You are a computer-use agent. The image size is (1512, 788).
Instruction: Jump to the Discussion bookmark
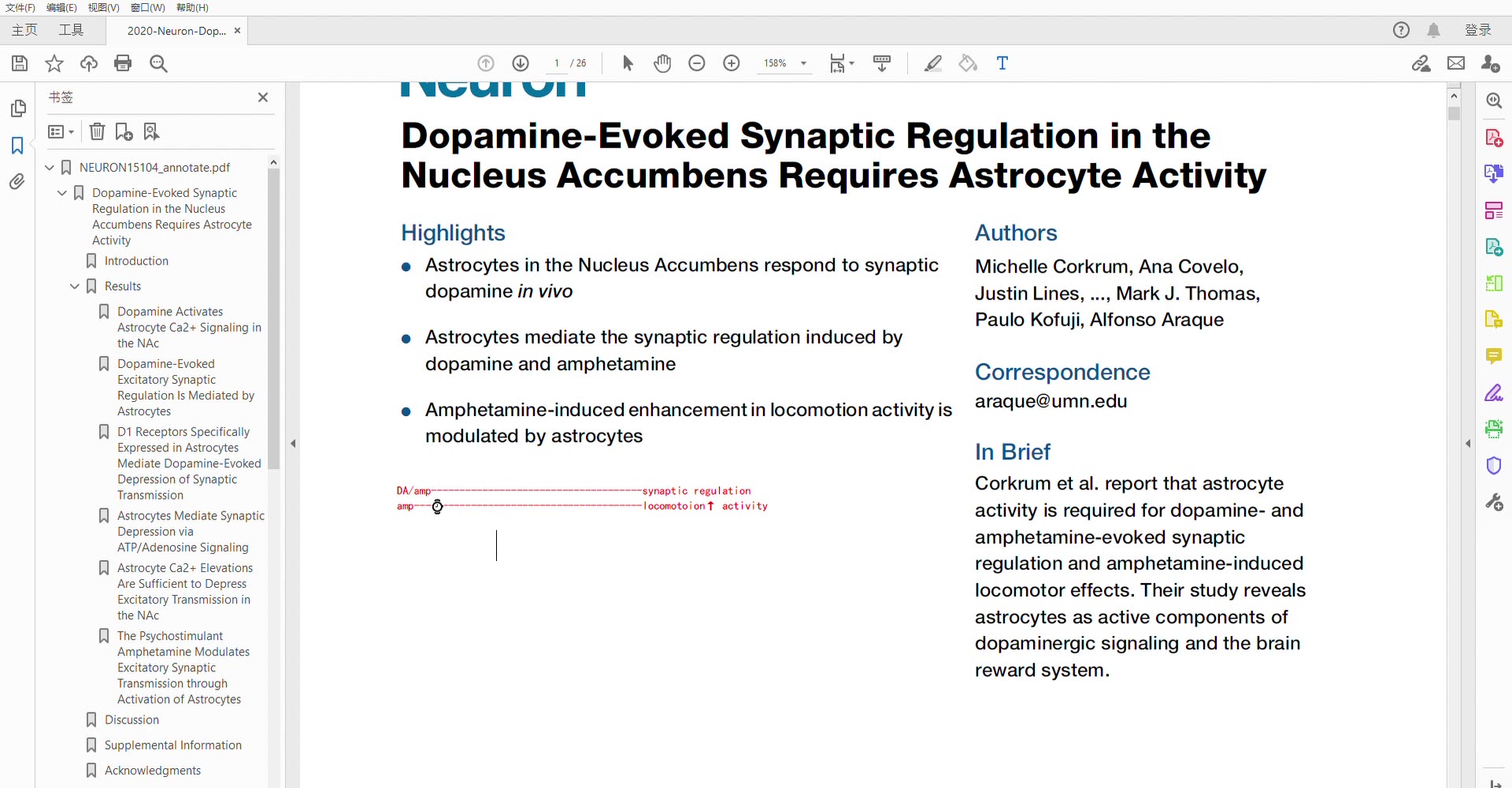132,719
